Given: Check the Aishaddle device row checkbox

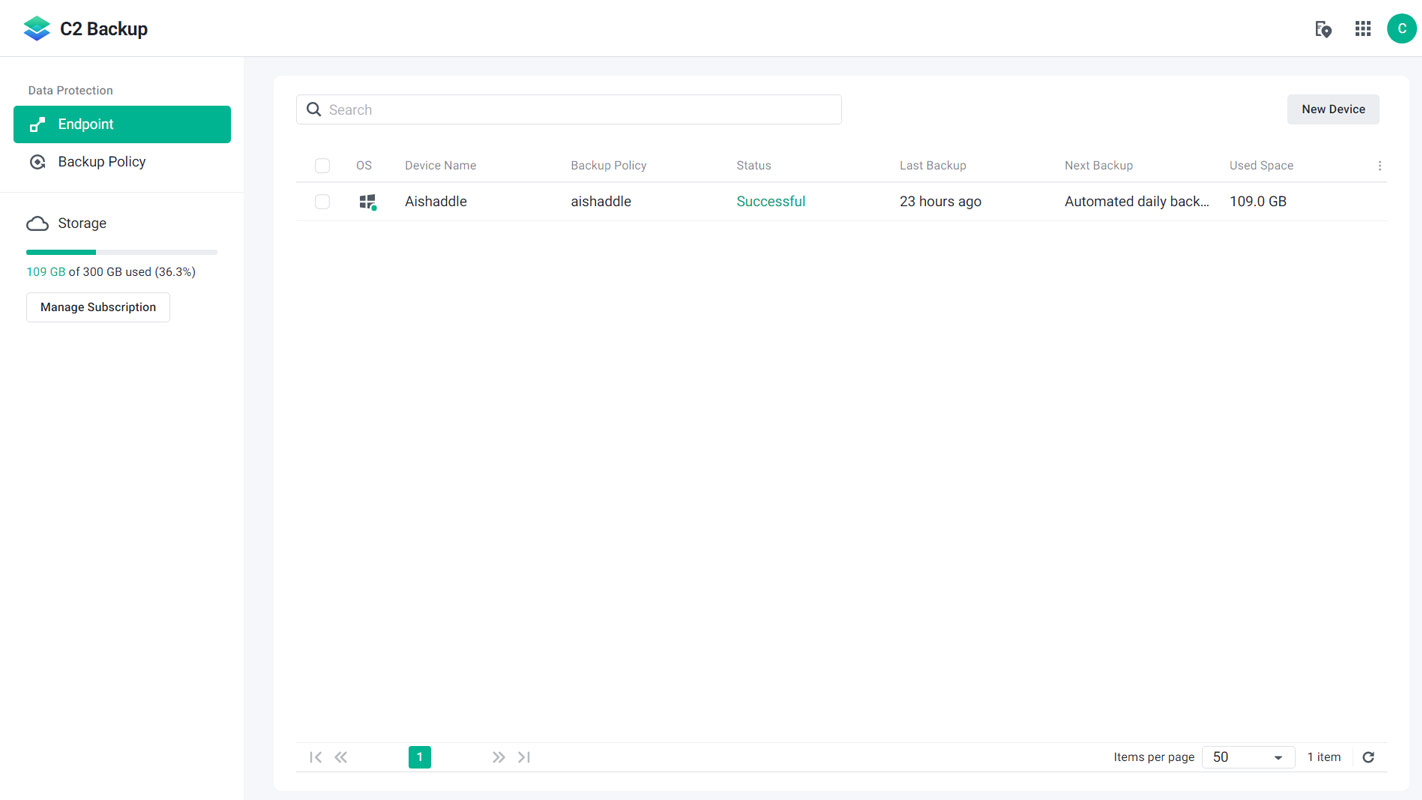Looking at the screenshot, I should tap(322, 202).
